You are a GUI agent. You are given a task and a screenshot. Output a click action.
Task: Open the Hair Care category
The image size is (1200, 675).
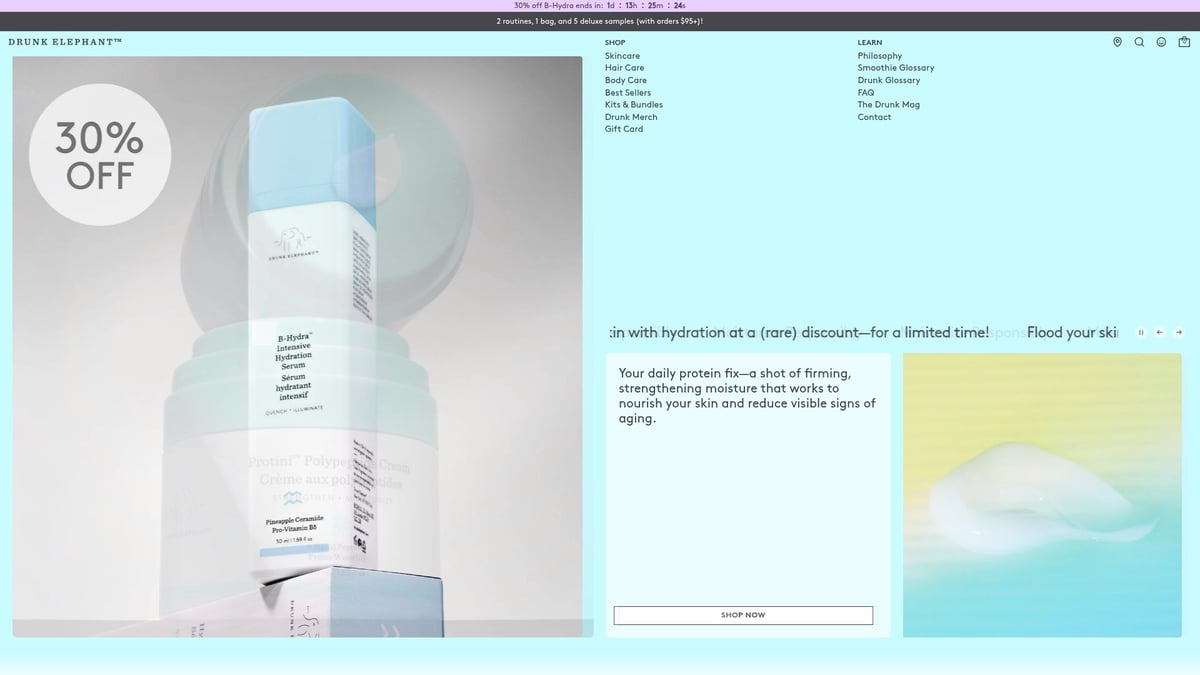click(624, 68)
